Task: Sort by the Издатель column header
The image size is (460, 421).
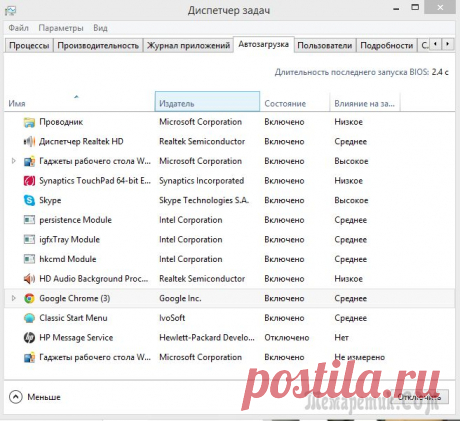Action: (x=207, y=101)
